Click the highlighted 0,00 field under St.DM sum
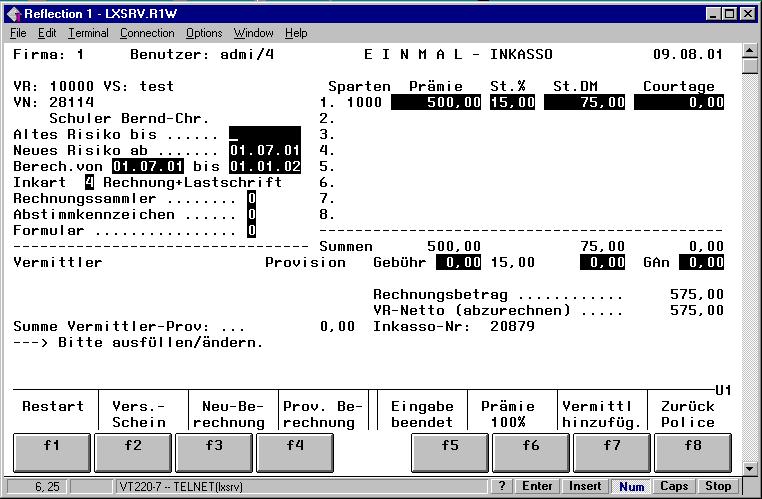Screen dimensions: 762x499 [x=603, y=262]
